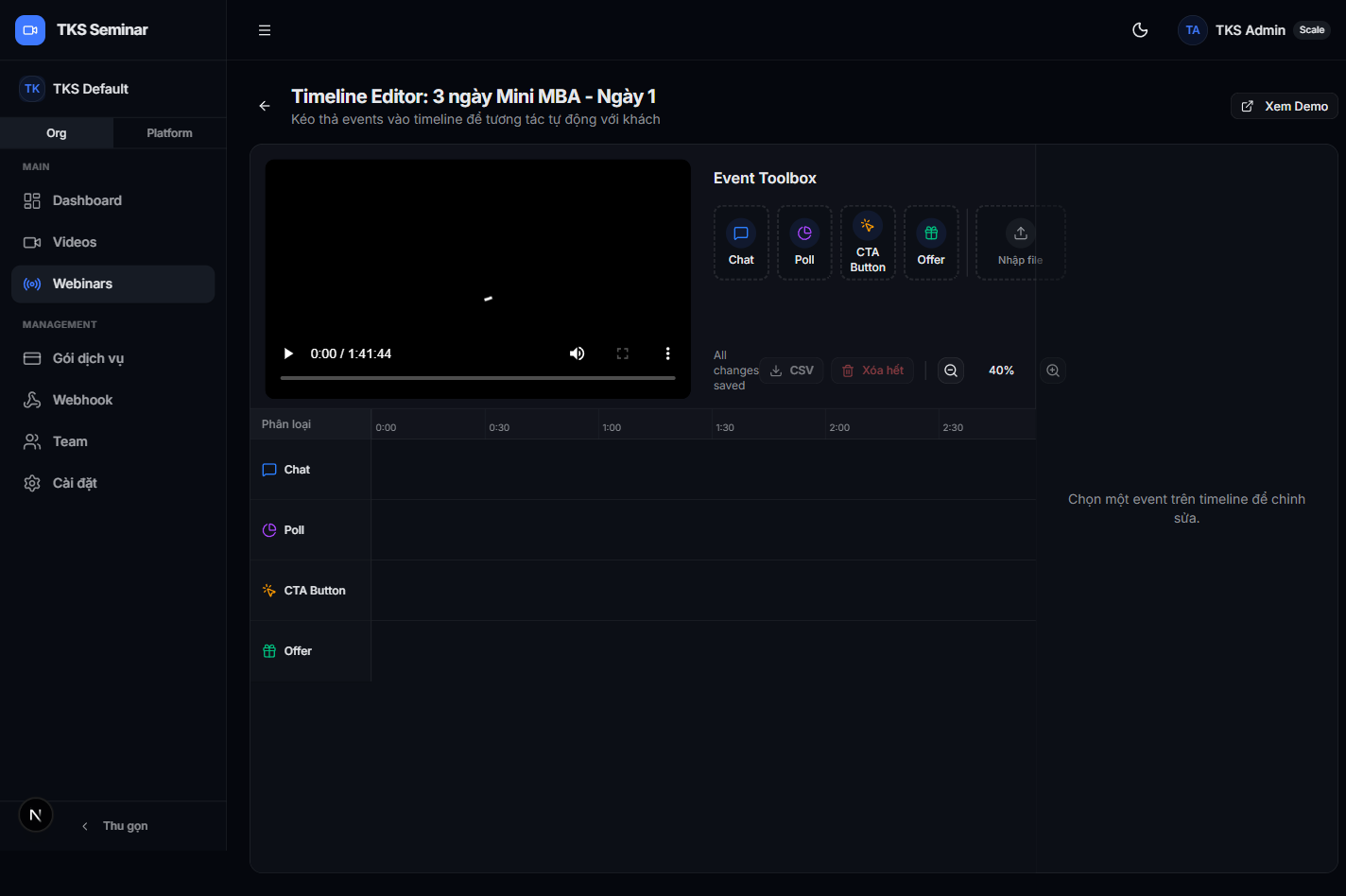
Task: Select the CTA Button event in toolbox
Action: click(x=868, y=243)
